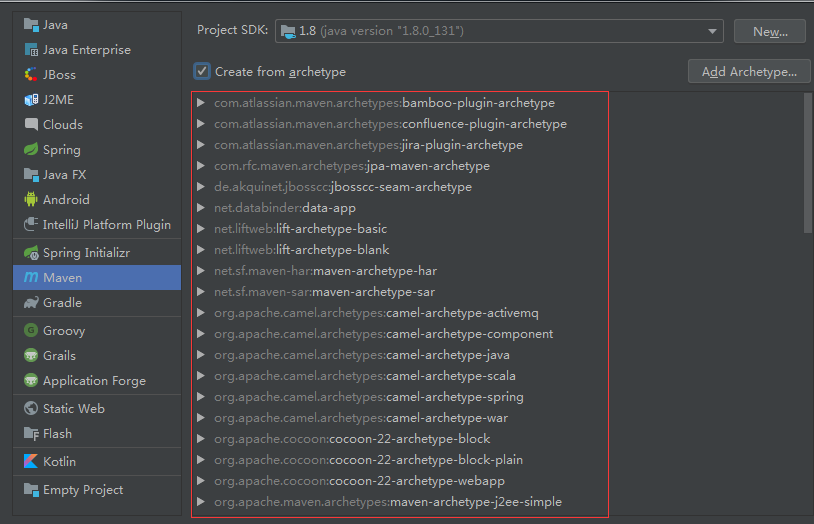This screenshot has height=524, width=814.
Task: Click the Gradle elephant icon
Action: click(31, 302)
